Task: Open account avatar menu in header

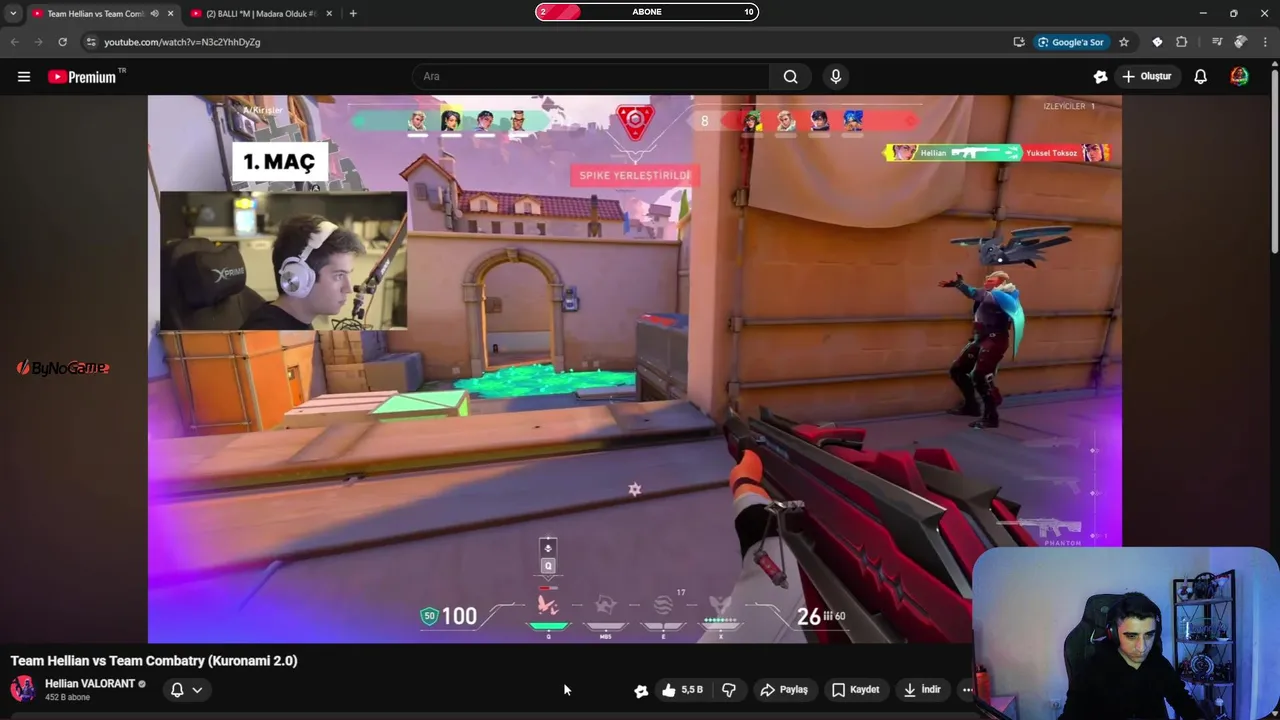Action: [x=1239, y=76]
